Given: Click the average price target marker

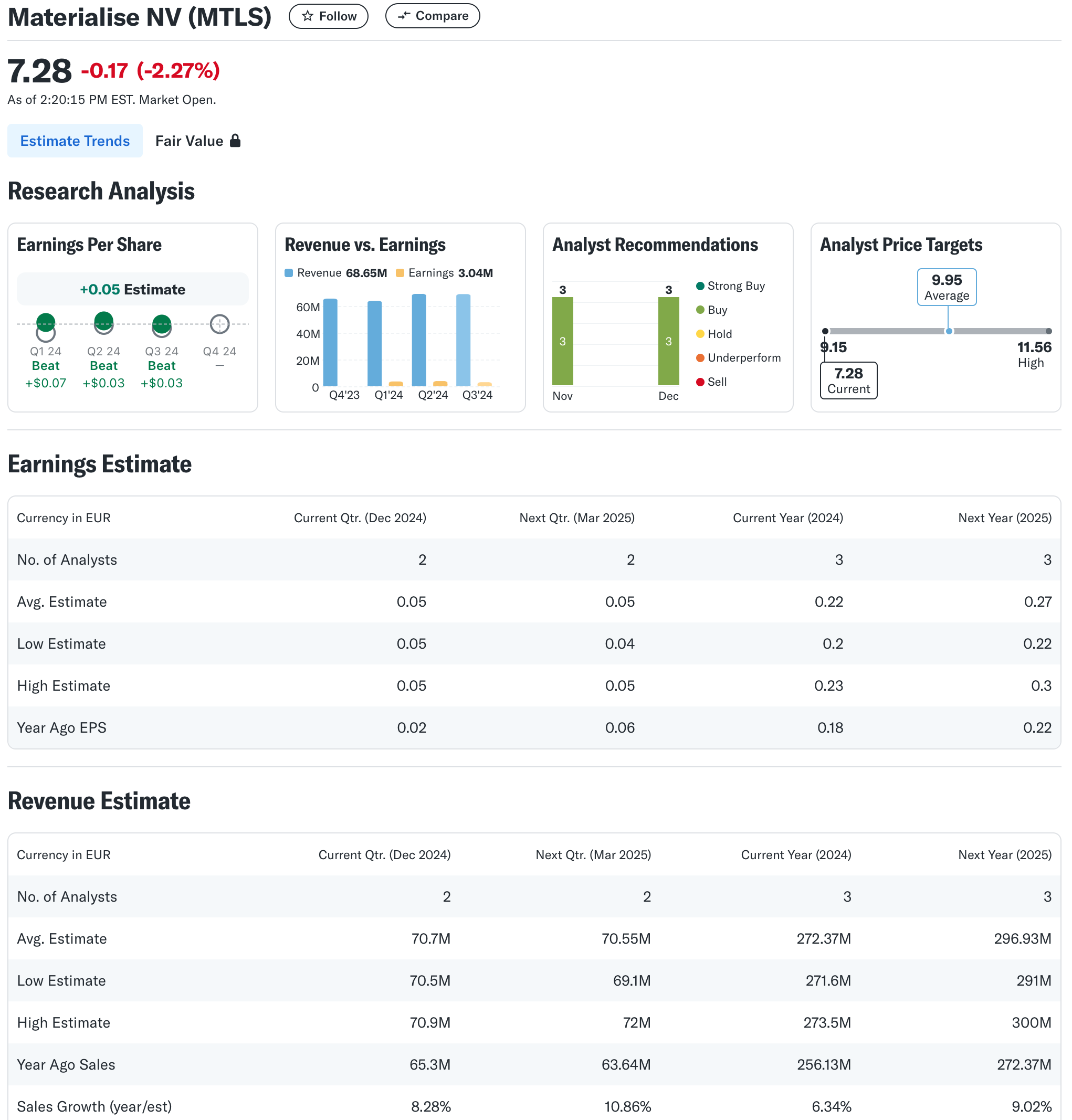Looking at the screenshot, I should click(949, 331).
